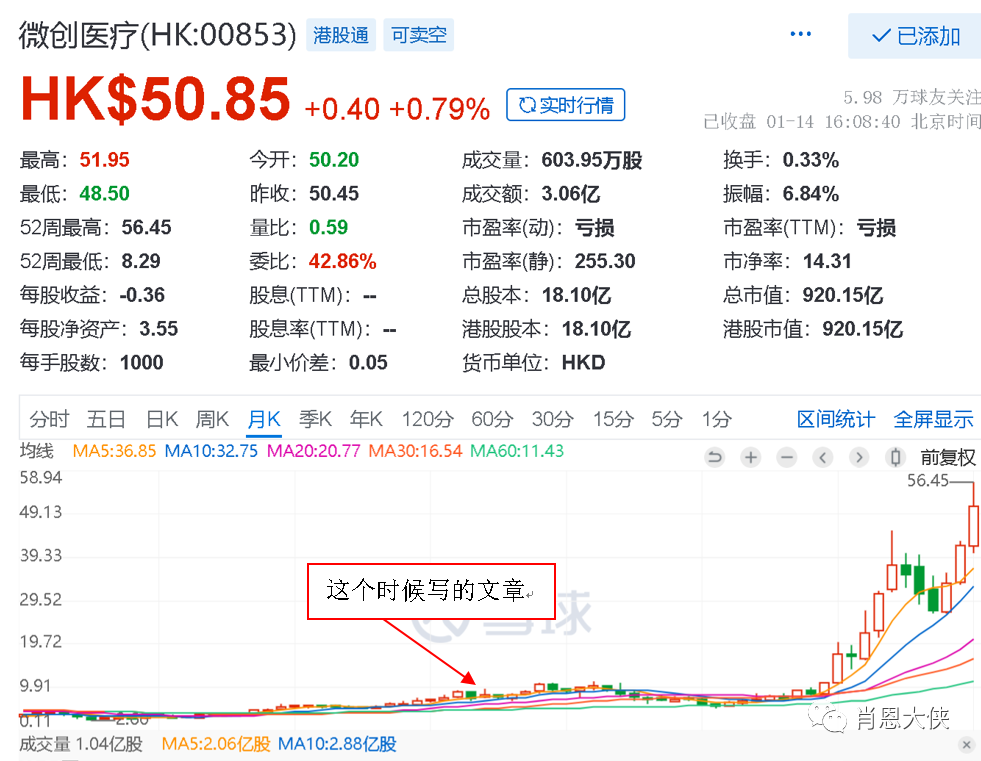The width and height of the screenshot is (981, 761).
Task: Open the three-dots more options menu
Action: tap(800, 34)
